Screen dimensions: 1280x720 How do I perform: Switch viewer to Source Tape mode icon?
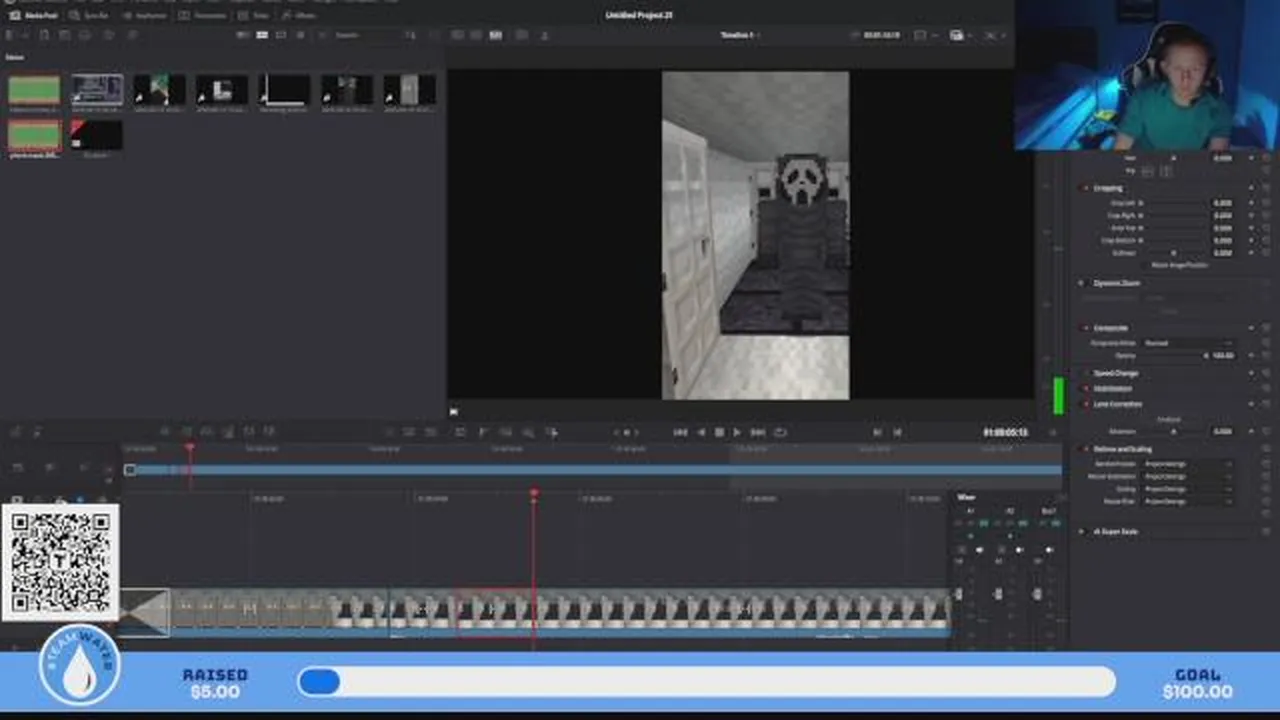click(x=476, y=35)
